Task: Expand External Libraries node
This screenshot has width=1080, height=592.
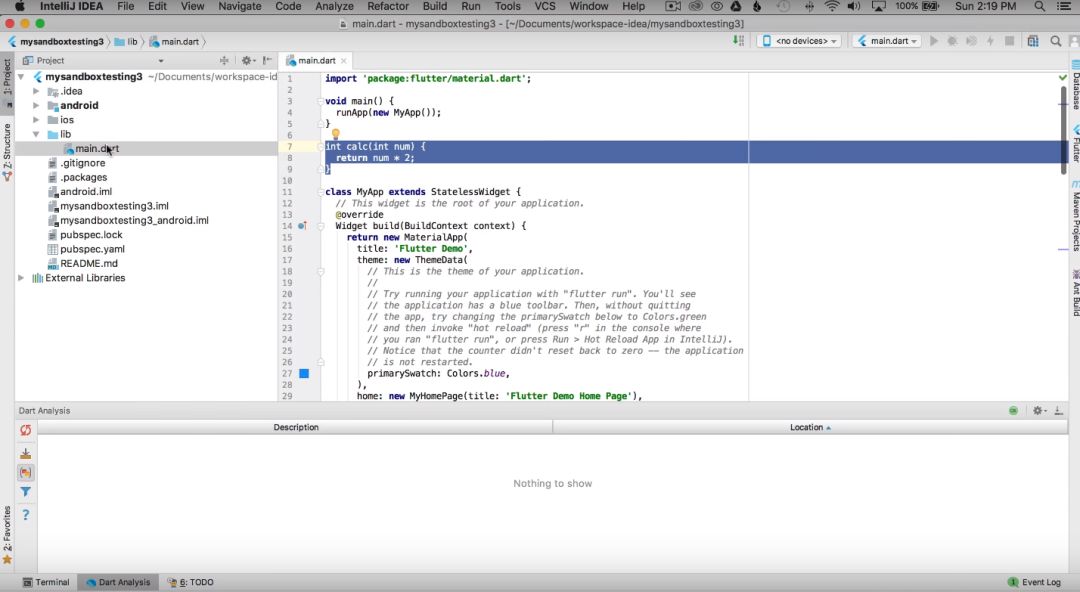Action: (21, 278)
